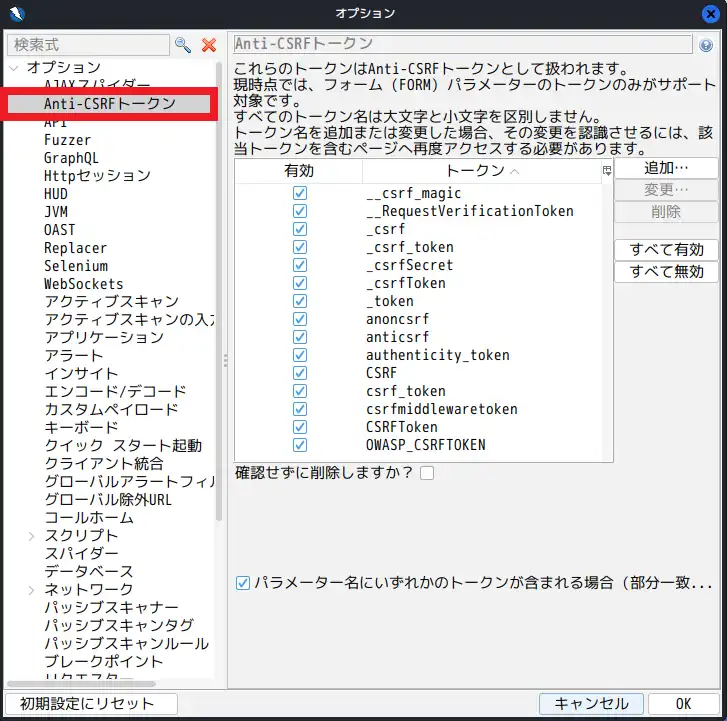Click the ZAP icon in title bar
This screenshot has width=727, height=721.
coord(13,13)
